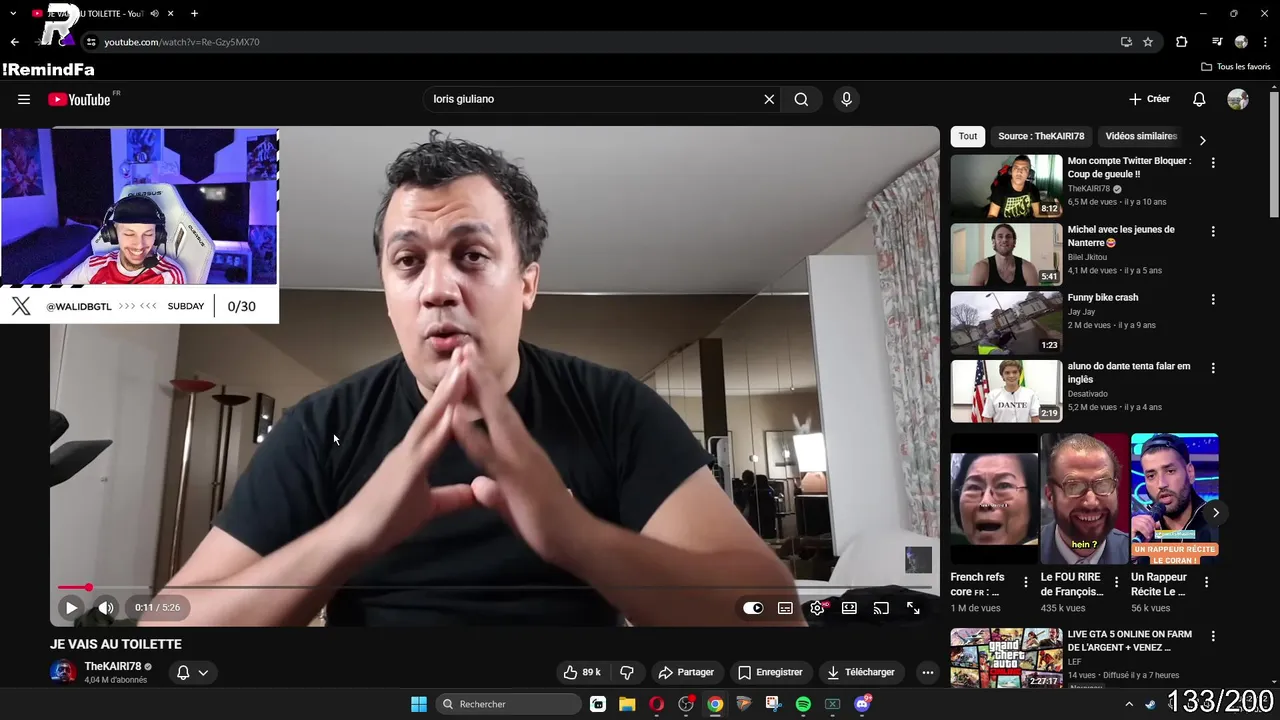Save video with Enregistrer button
Viewport: 1280px width, 720px height.
[x=770, y=672]
